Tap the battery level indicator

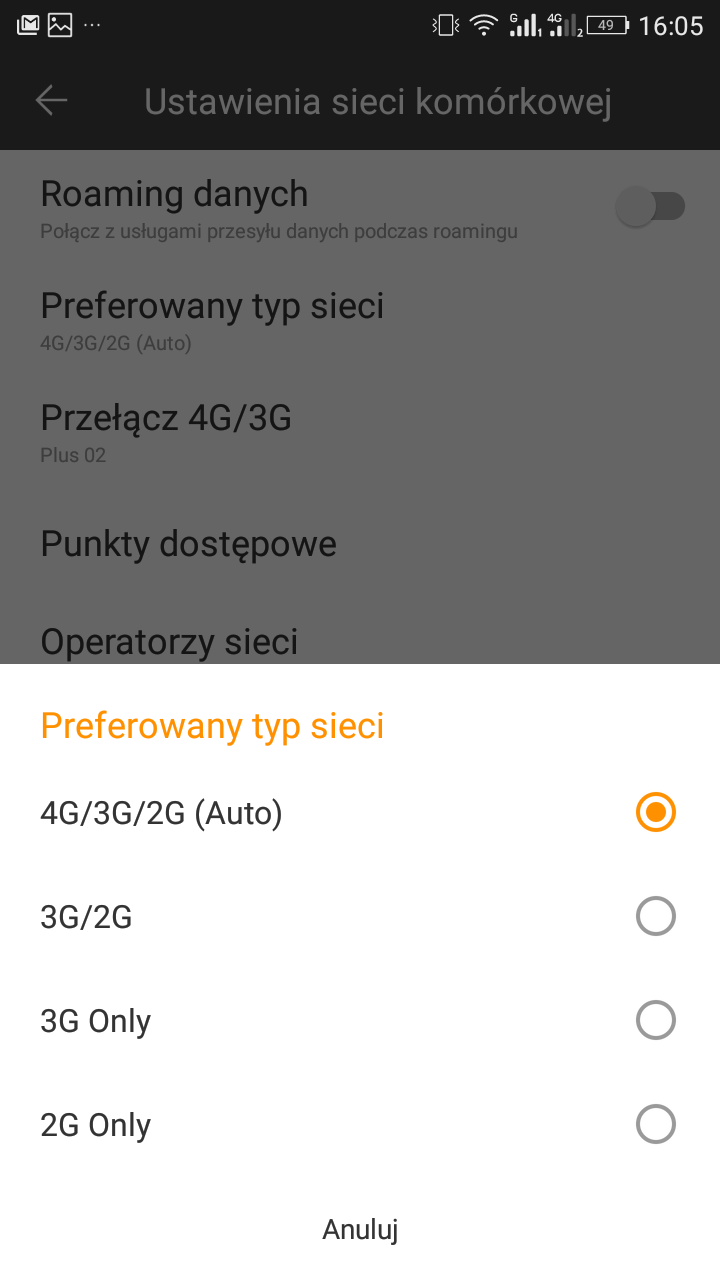point(608,25)
